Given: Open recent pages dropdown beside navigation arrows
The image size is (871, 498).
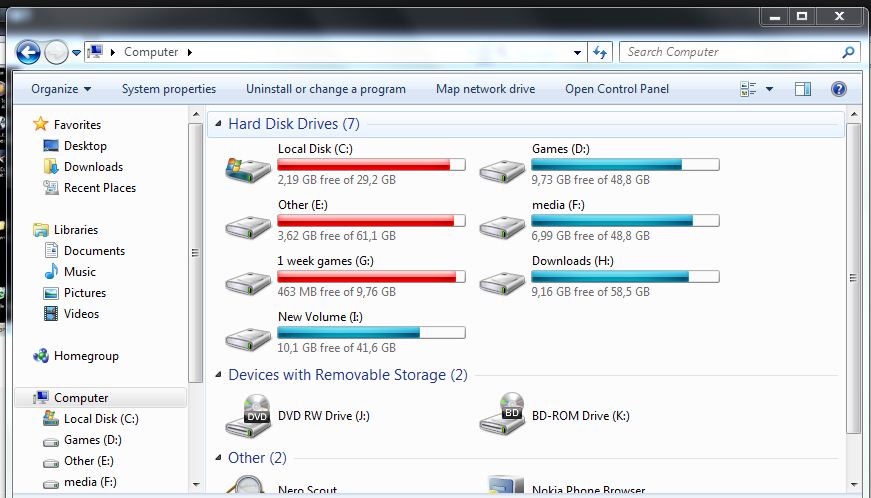Looking at the screenshot, I should (77, 53).
